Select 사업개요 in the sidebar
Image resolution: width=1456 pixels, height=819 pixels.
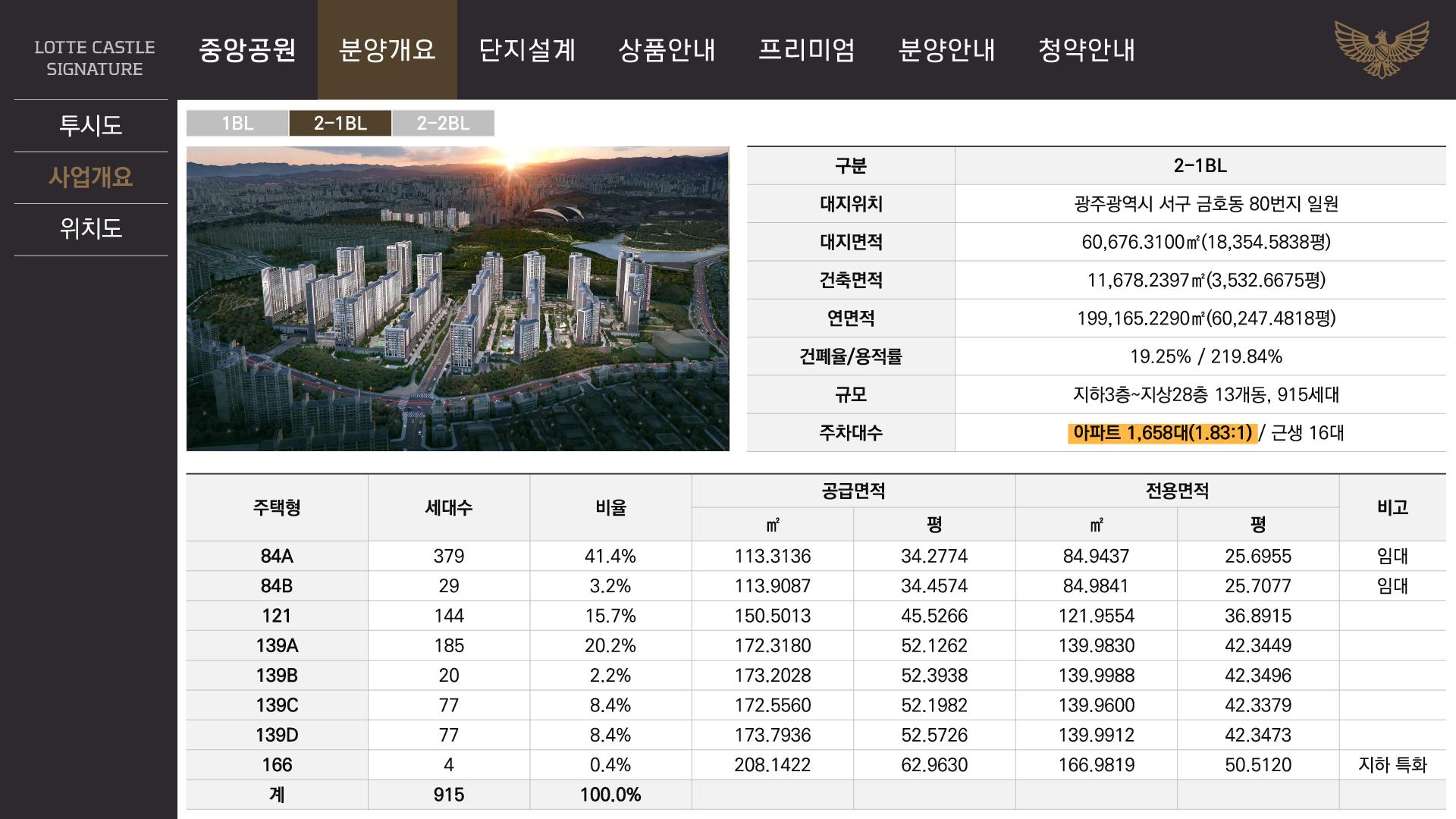coord(90,177)
